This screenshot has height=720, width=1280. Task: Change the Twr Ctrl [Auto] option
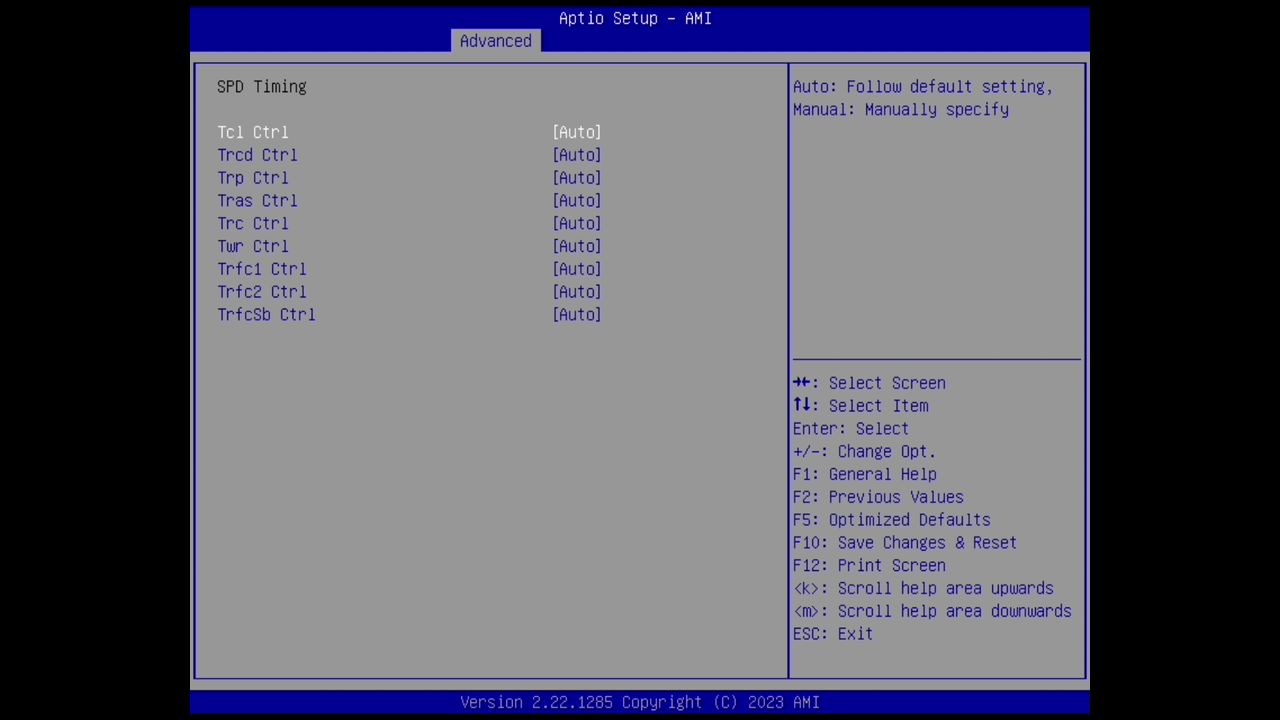(577, 246)
